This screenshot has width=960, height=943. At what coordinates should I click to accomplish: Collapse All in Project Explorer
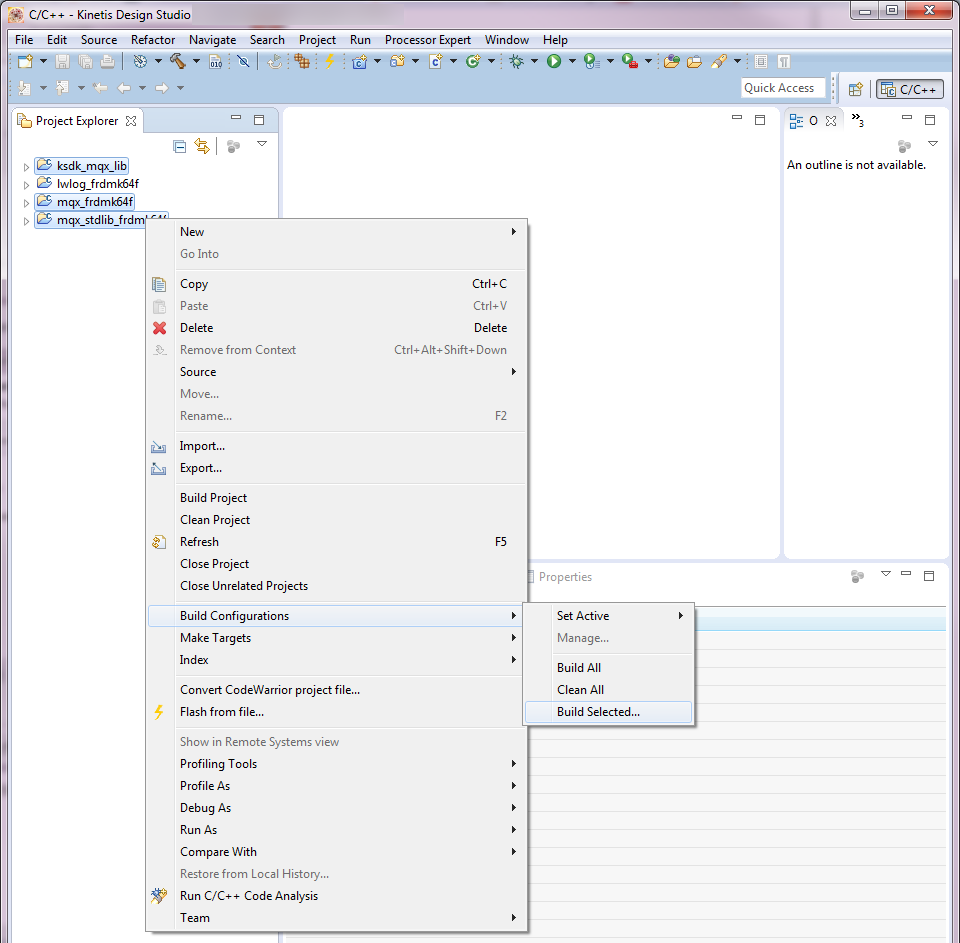(x=179, y=146)
